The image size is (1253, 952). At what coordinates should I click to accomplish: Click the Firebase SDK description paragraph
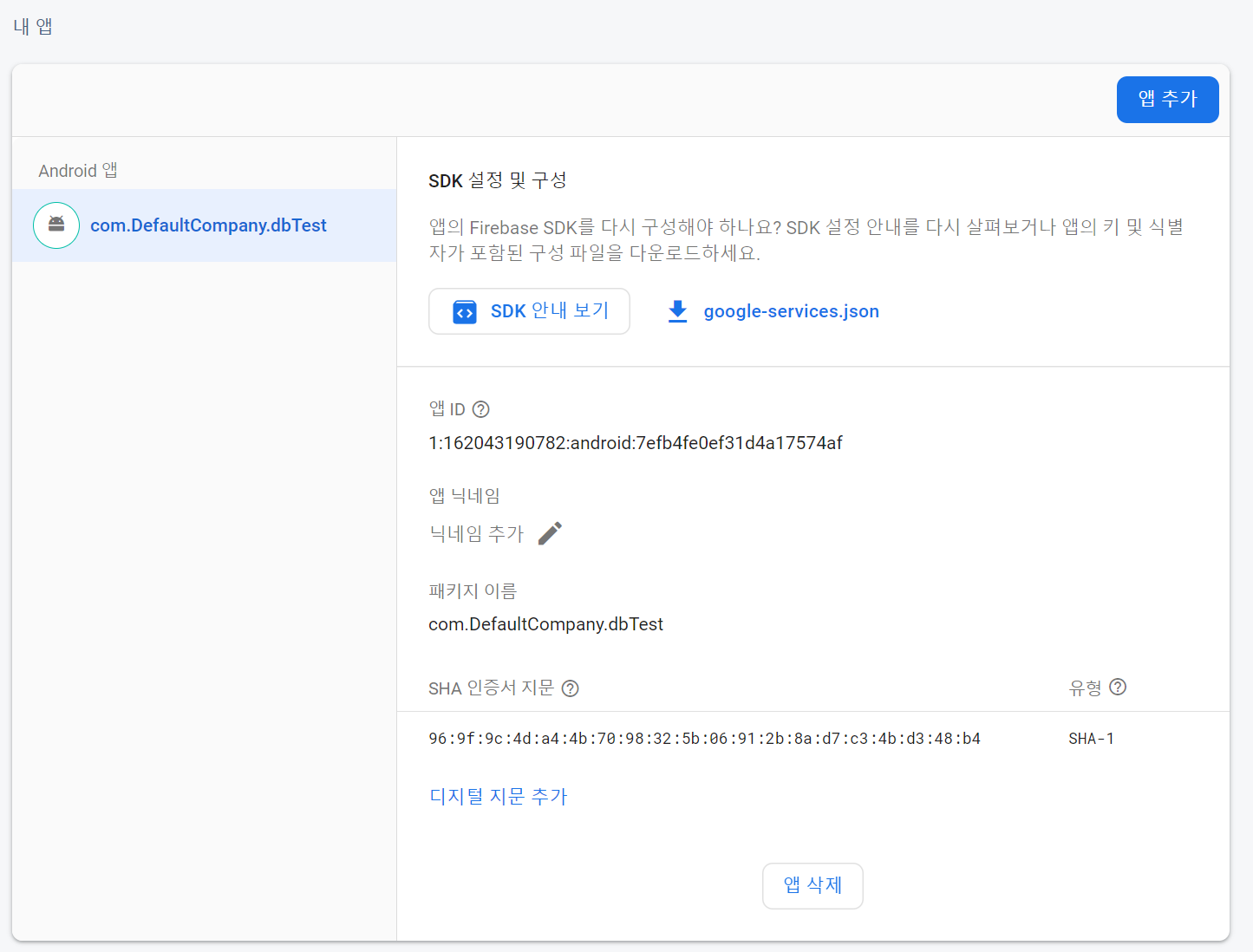[806, 240]
